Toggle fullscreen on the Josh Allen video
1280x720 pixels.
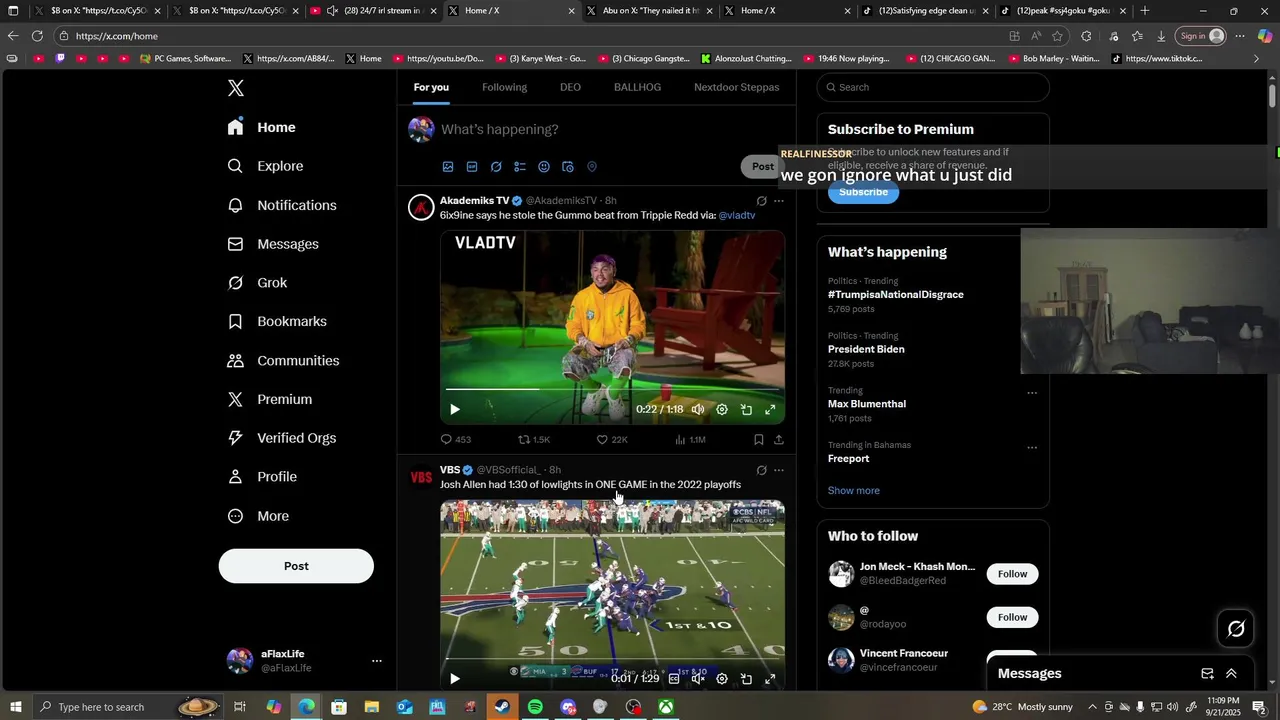(x=770, y=678)
